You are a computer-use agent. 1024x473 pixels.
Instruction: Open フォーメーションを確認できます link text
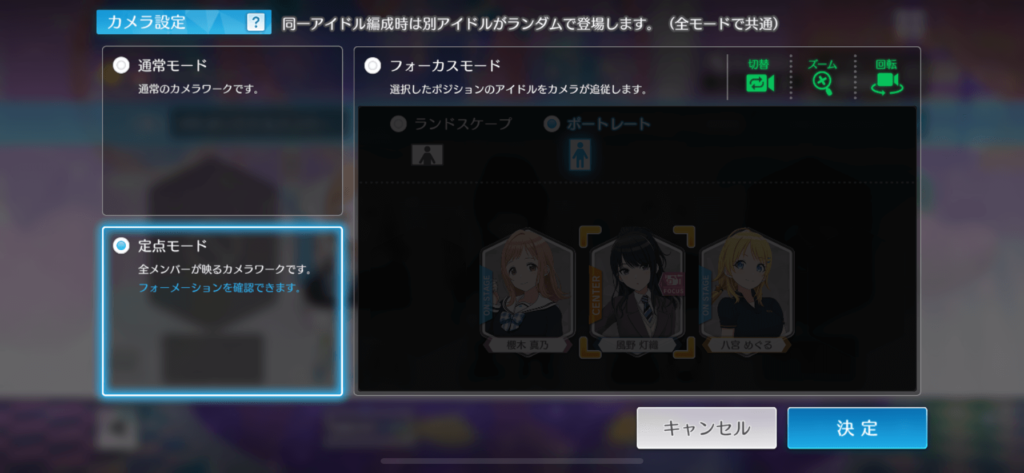click(x=219, y=287)
